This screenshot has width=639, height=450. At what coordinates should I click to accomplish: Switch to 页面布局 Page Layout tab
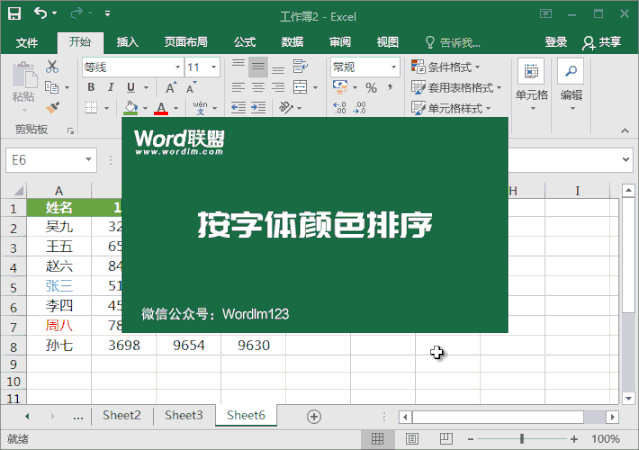186,42
